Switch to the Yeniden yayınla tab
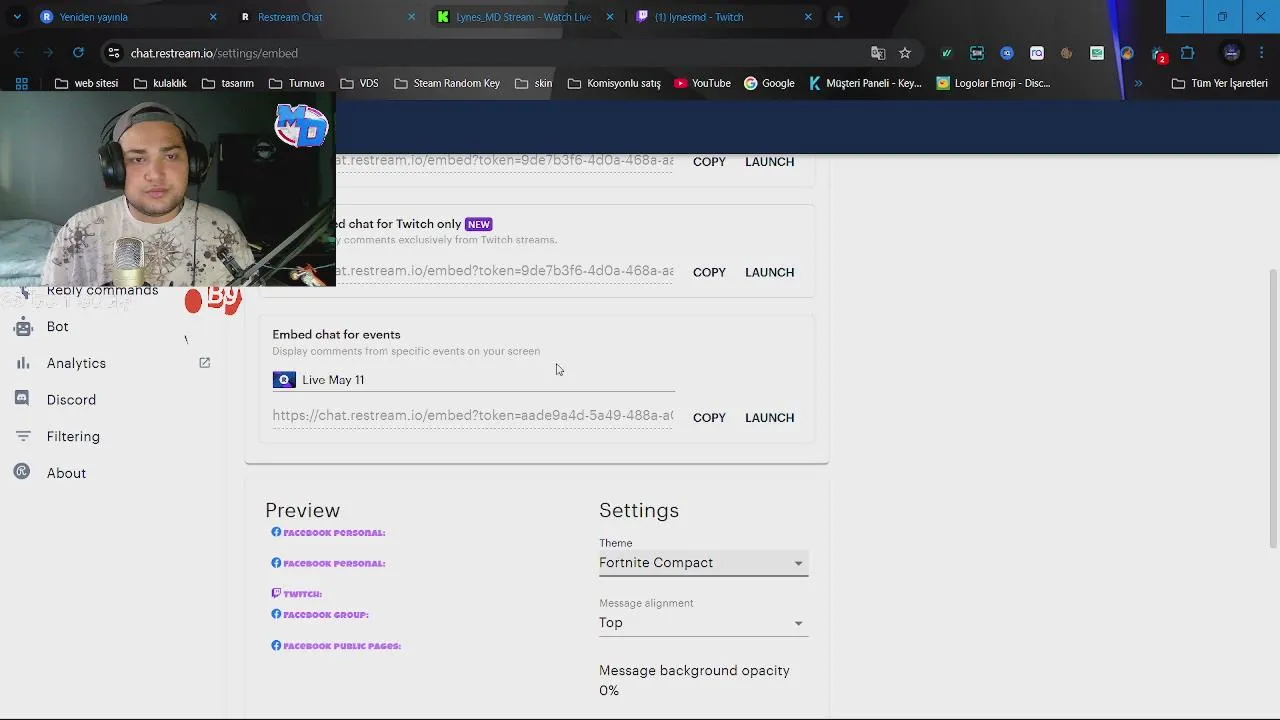Viewport: 1280px width, 720px height. tap(128, 17)
